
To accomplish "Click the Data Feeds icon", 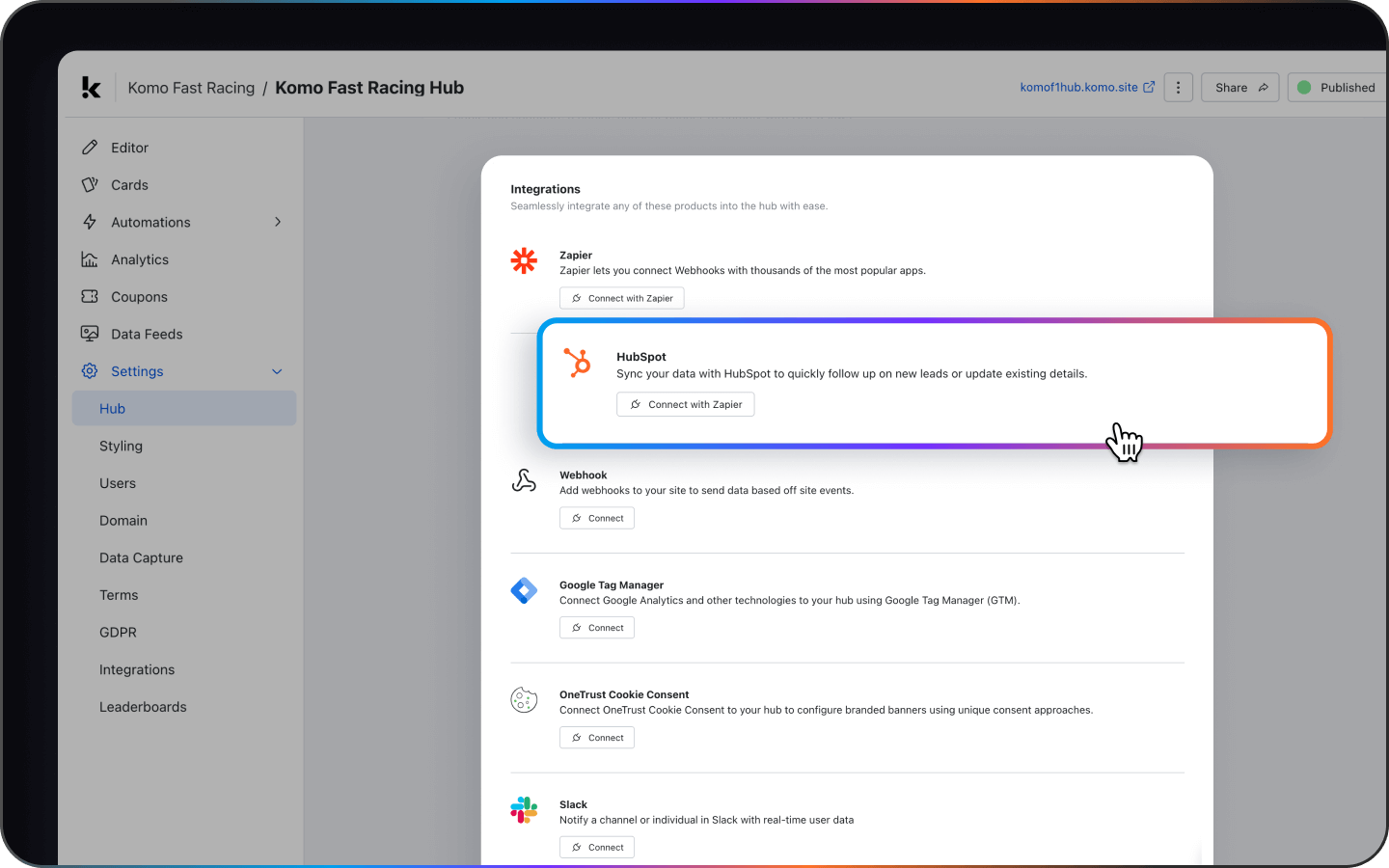I will click(x=90, y=334).
